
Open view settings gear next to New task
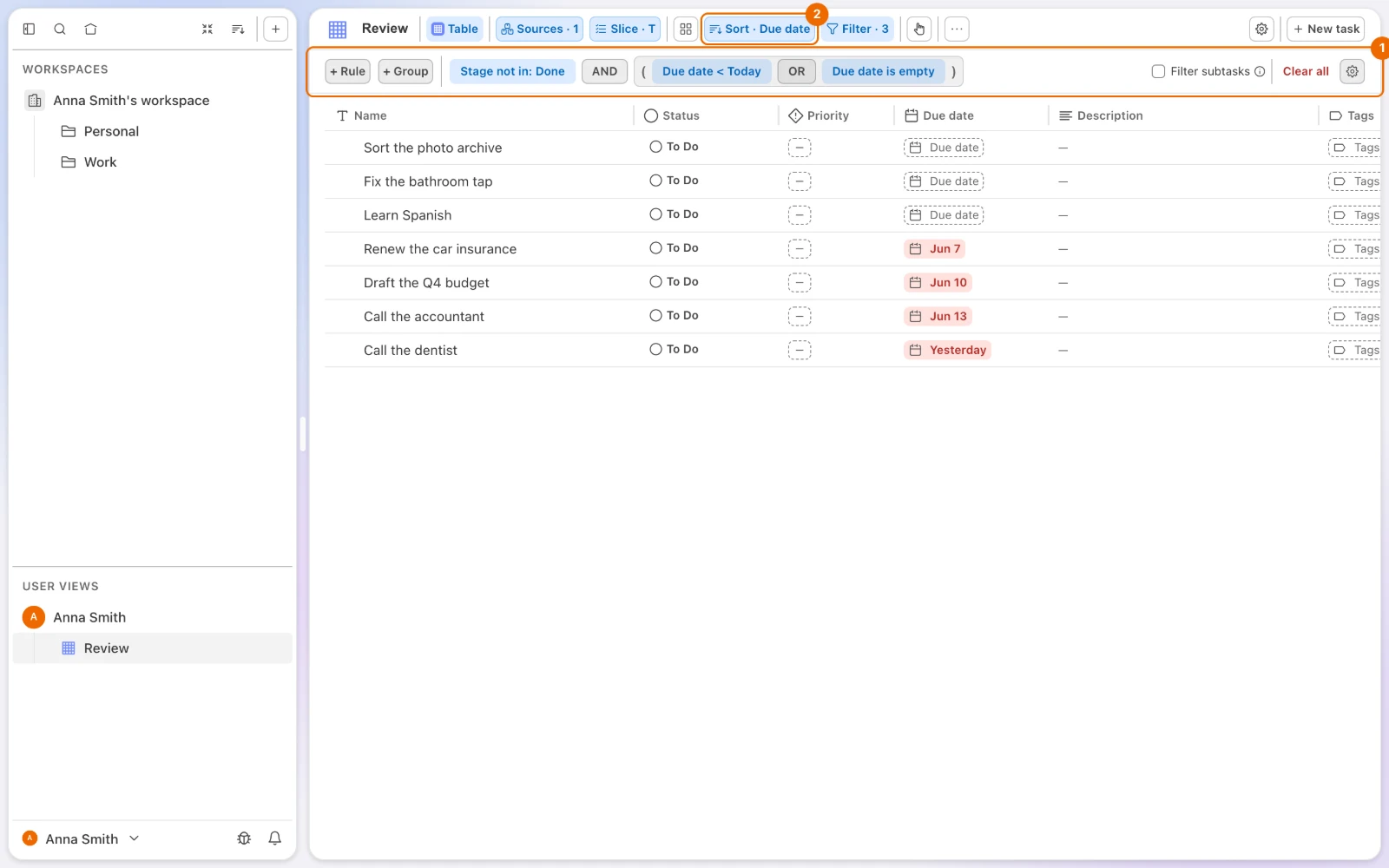coord(1261,29)
